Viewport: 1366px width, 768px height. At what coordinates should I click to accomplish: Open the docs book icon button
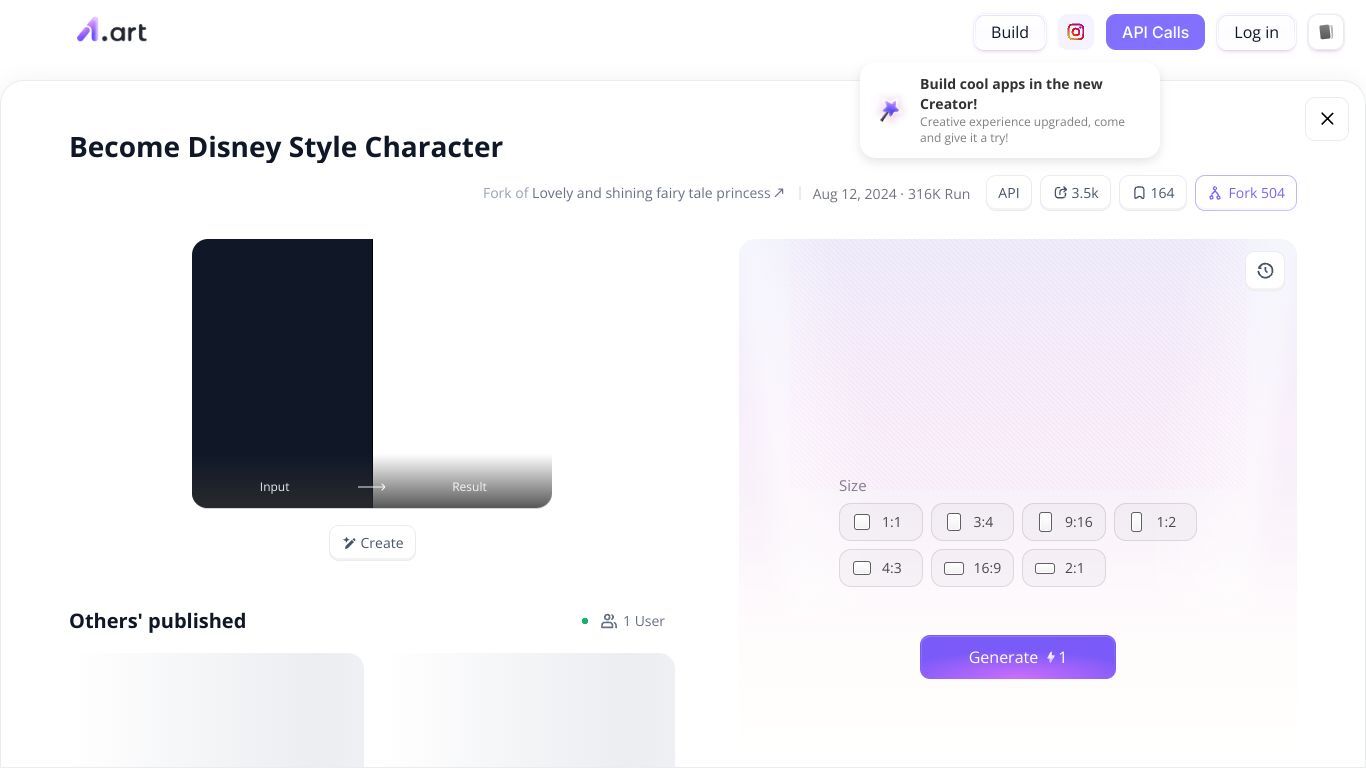click(x=1326, y=32)
